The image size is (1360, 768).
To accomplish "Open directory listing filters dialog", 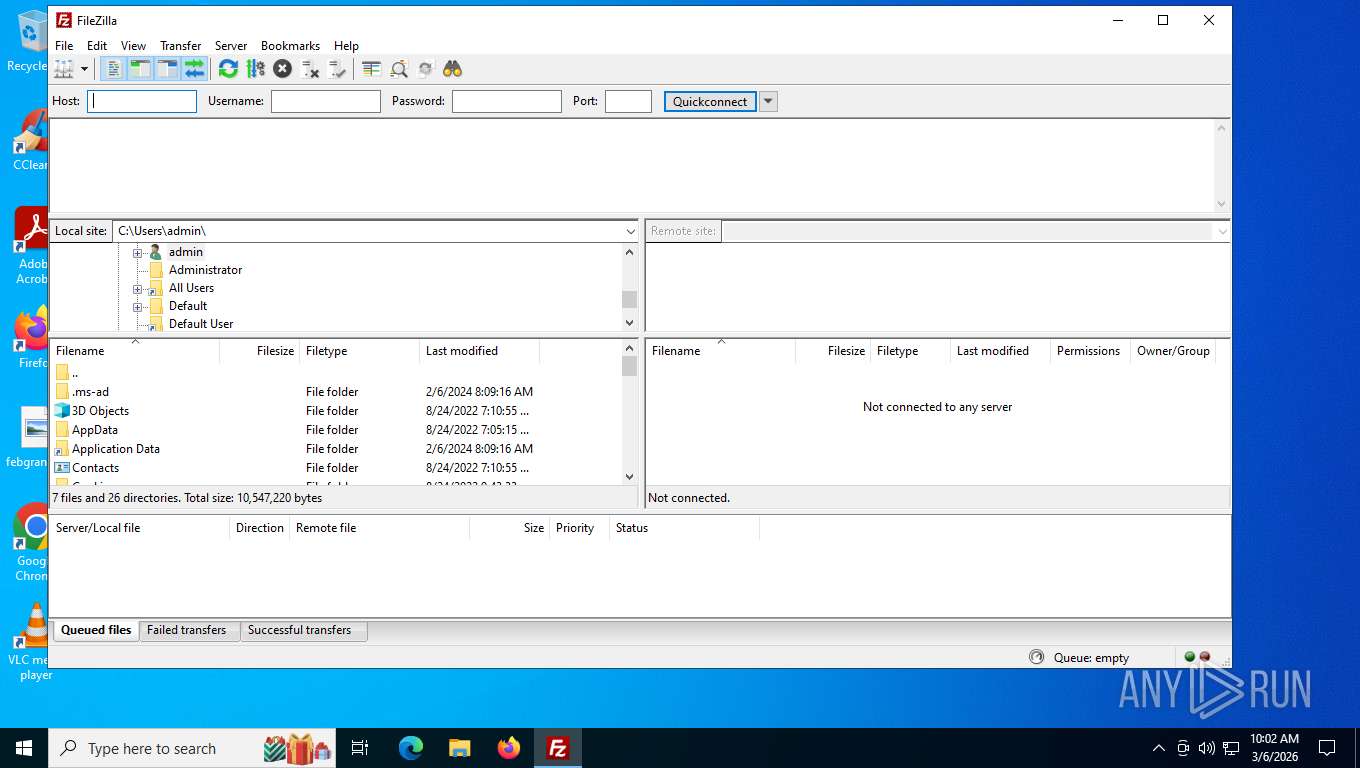I will click(x=371, y=69).
